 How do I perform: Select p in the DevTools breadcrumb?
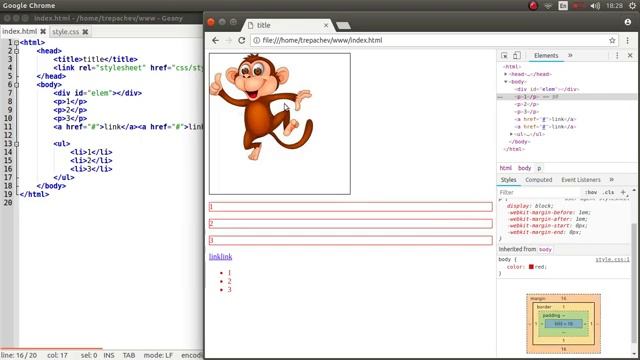(539, 168)
